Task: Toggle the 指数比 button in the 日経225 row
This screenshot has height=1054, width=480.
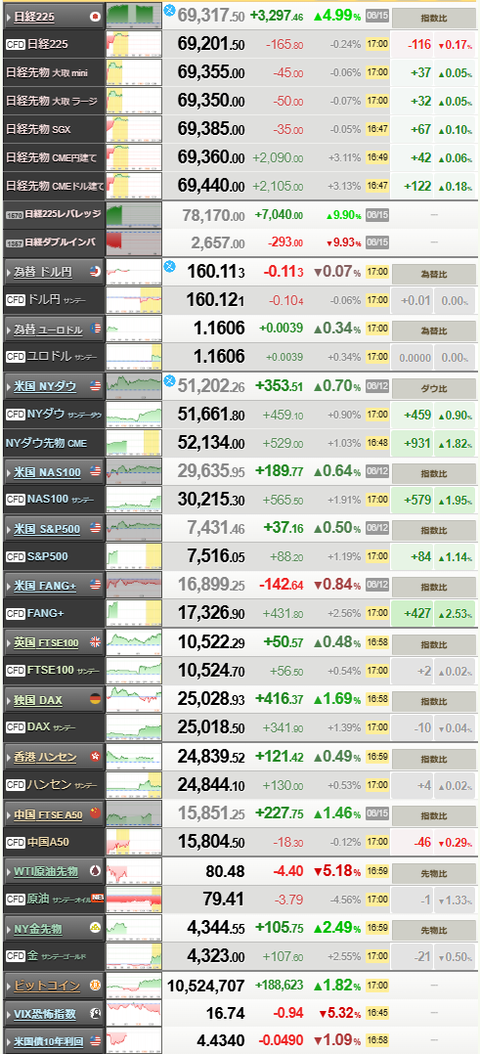Action: 433,15
